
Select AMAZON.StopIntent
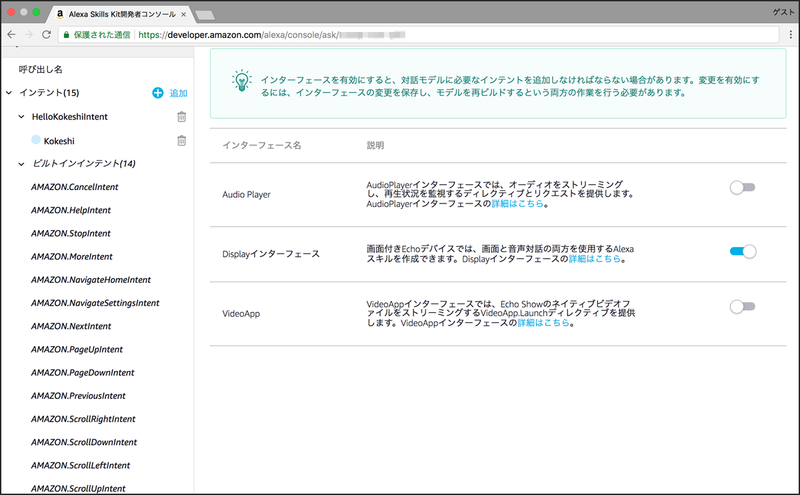pyautogui.click(x=71, y=233)
